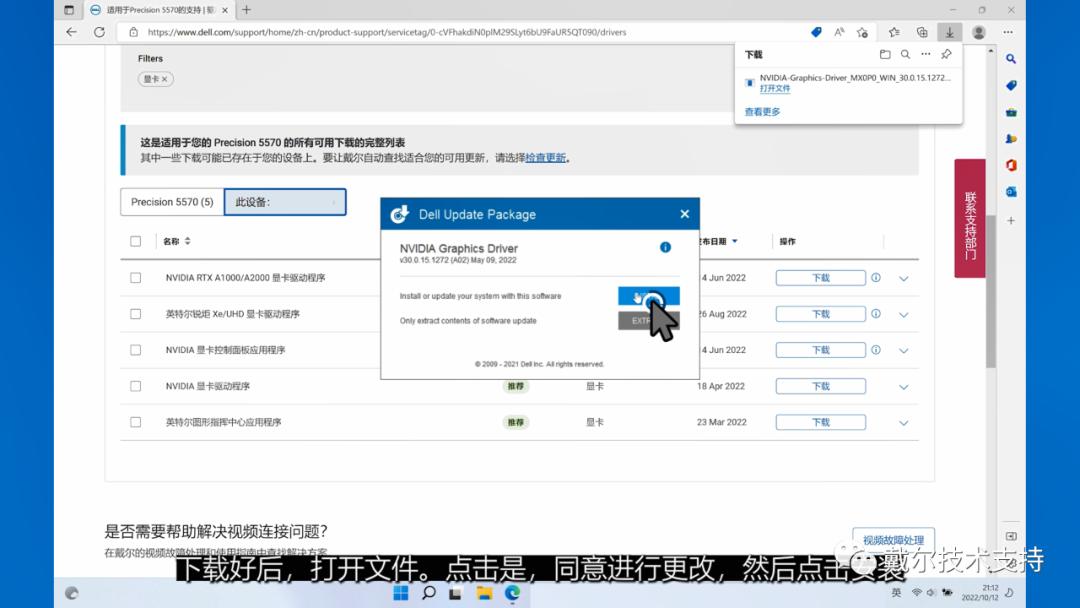Open downloads folder icon in Downloads panel
The width and height of the screenshot is (1080, 608).
click(x=884, y=54)
